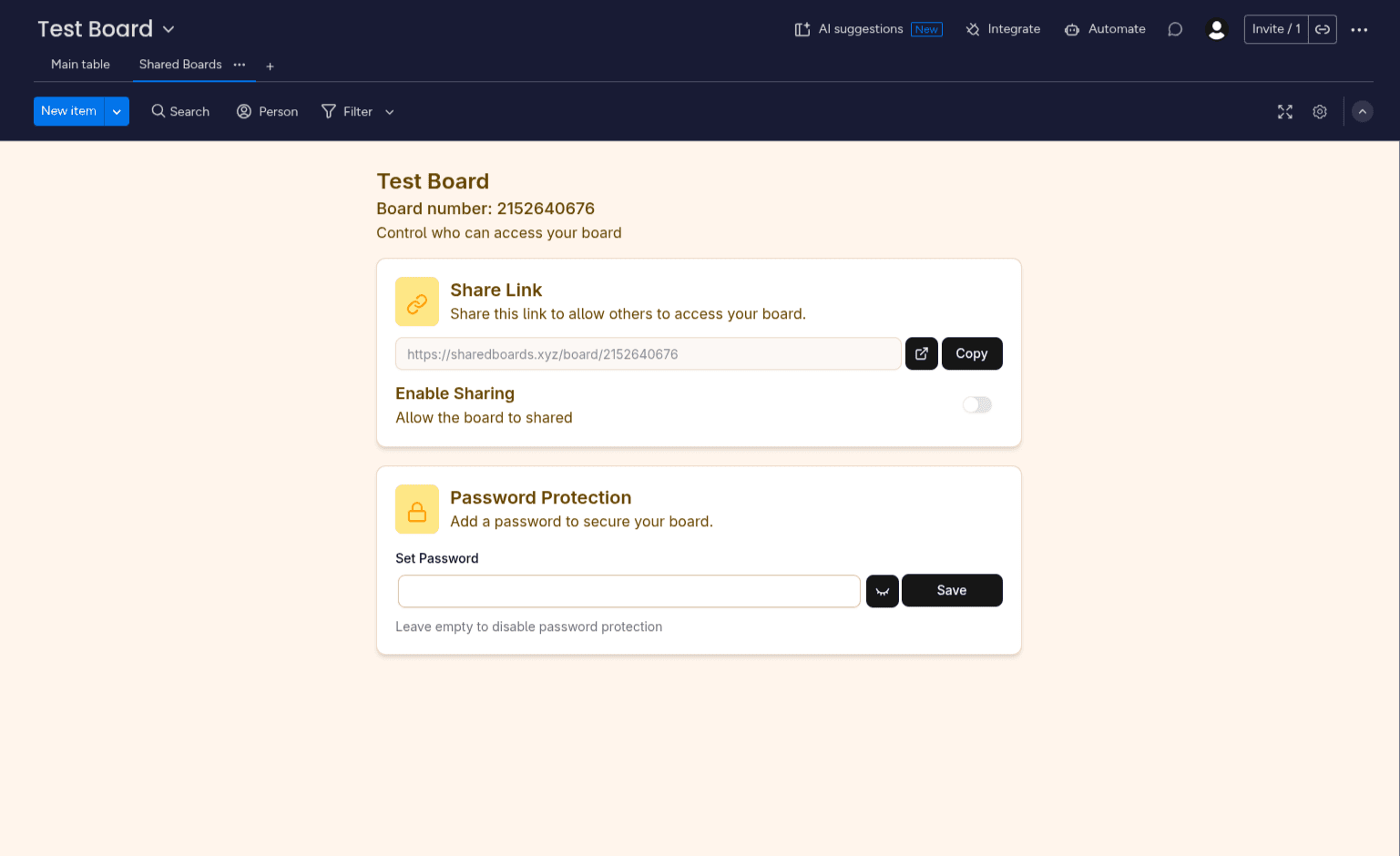Add a new view with plus icon
The height and width of the screenshot is (856, 1400).
click(270, 66)
